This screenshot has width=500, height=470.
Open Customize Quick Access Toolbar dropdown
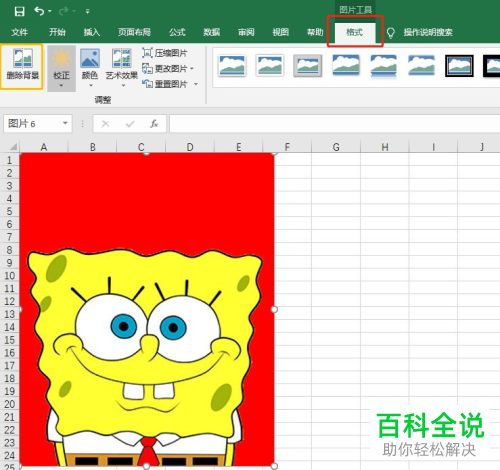[87, 12]
